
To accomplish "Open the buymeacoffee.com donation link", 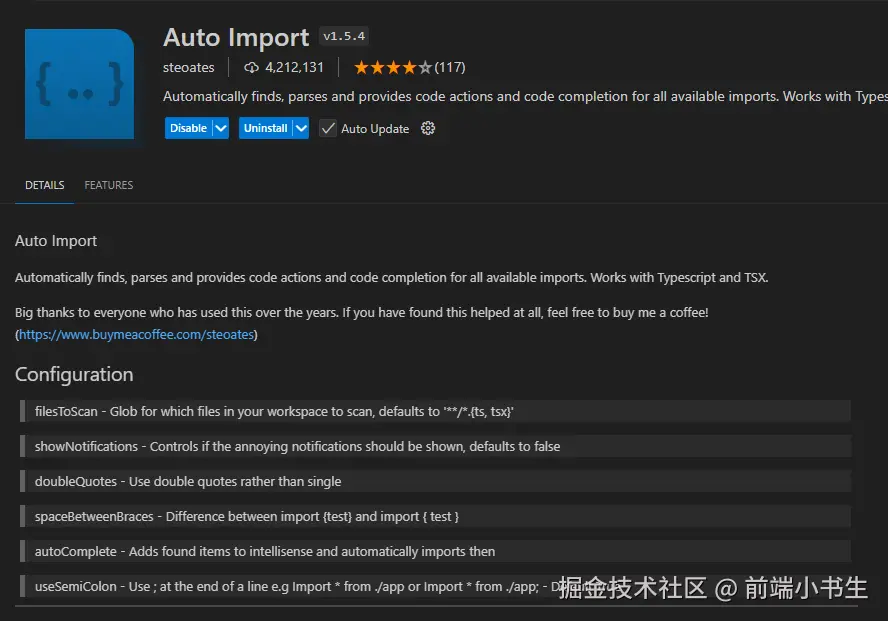I will (137, 334).
